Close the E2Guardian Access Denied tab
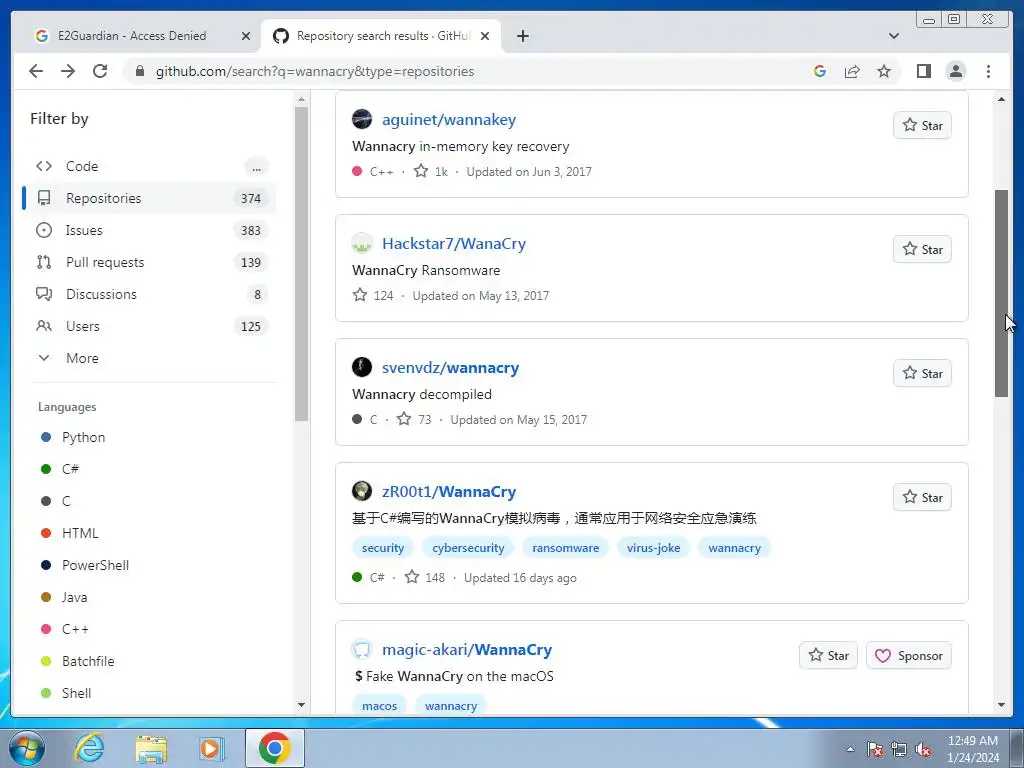 [246, 36]
